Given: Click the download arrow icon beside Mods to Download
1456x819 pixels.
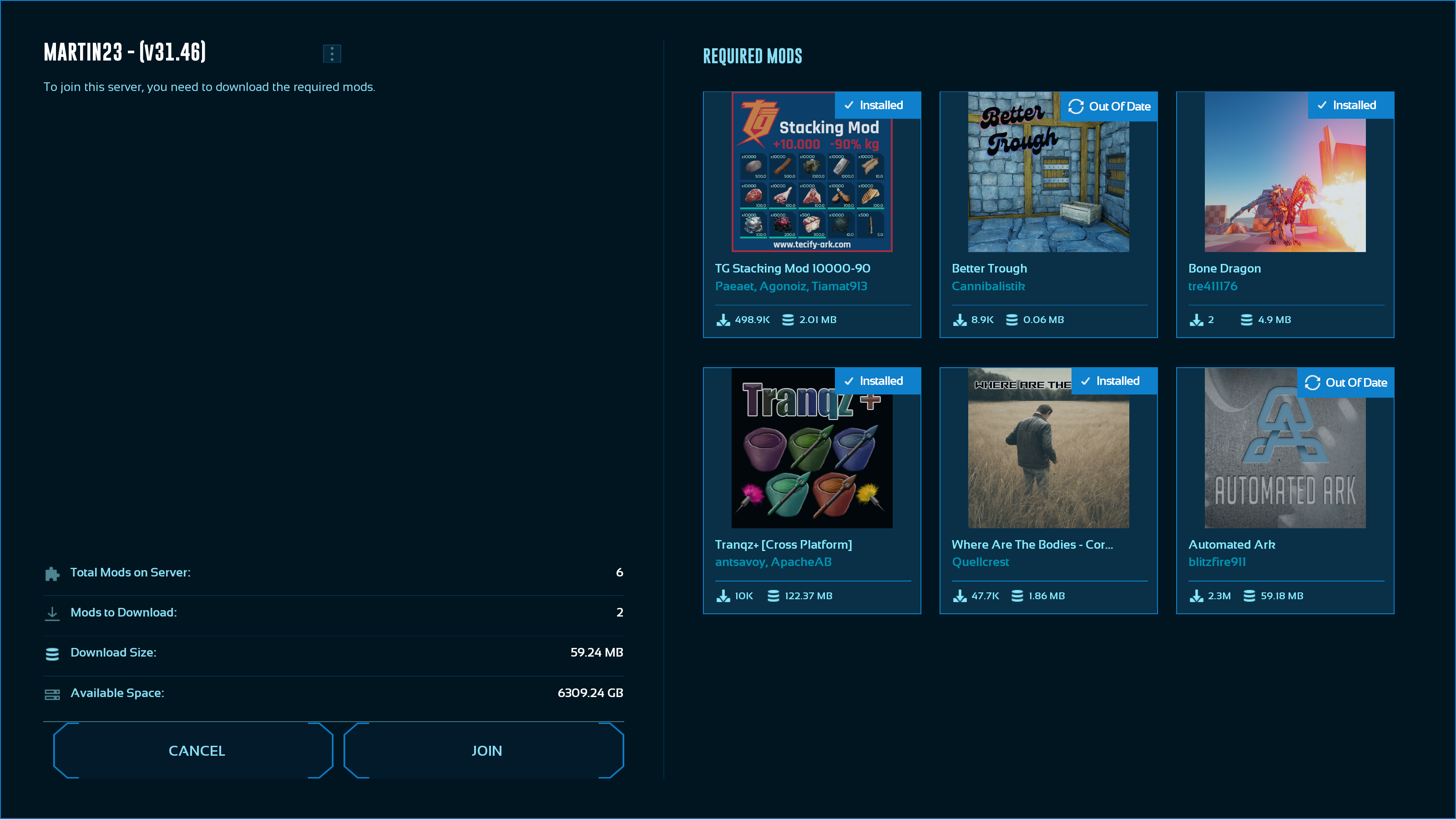Looking at the screenshot, I should [x=52, y=613].
